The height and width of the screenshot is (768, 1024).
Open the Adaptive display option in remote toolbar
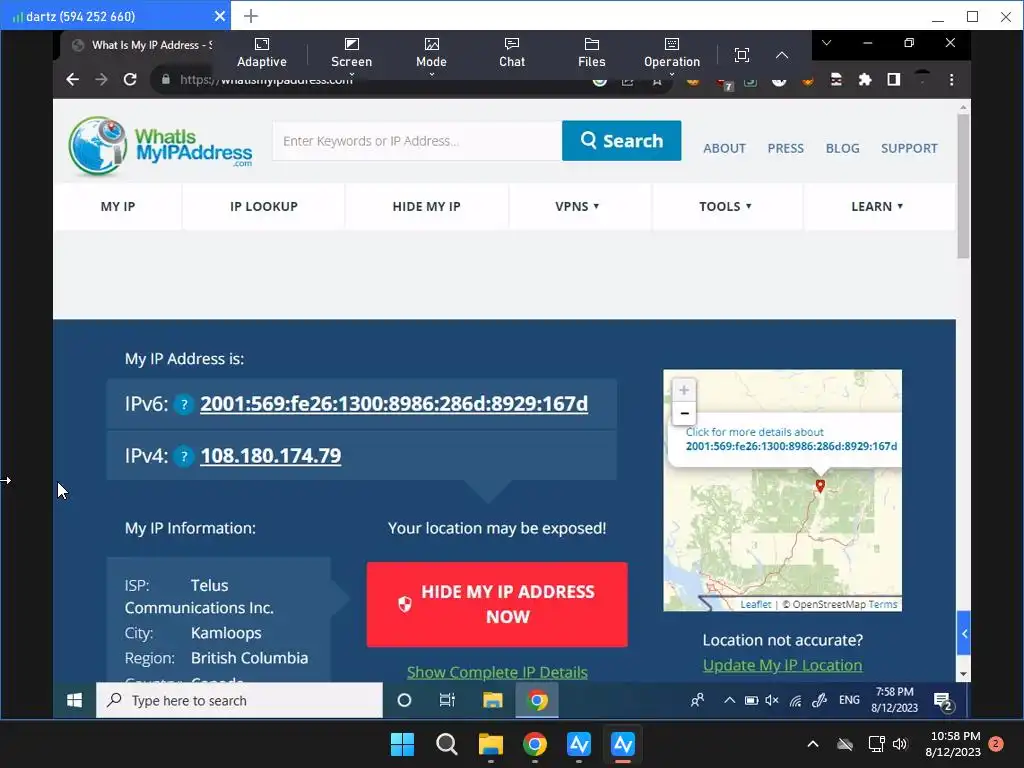[x=261, y=53]
